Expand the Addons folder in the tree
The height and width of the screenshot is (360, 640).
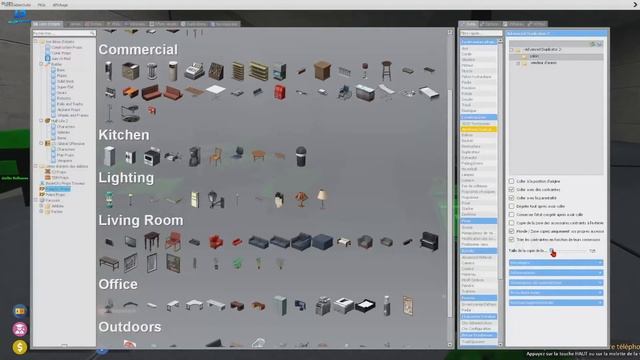pyautogui.click(x=41, y=206)
